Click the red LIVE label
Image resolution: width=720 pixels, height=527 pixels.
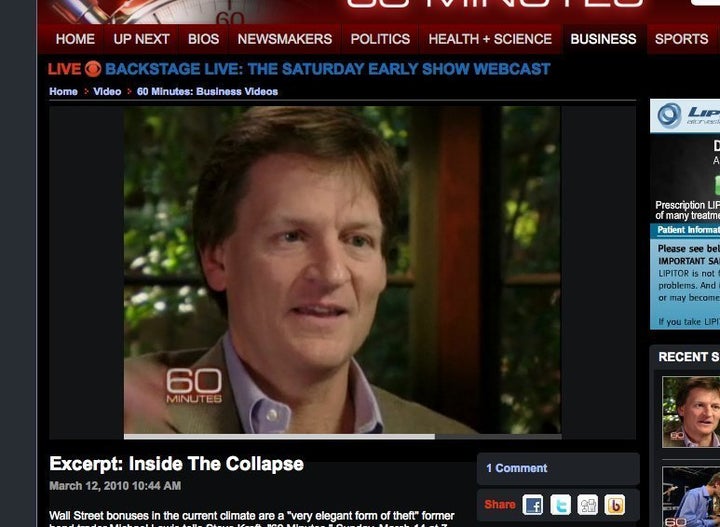(x=64, y=69)
